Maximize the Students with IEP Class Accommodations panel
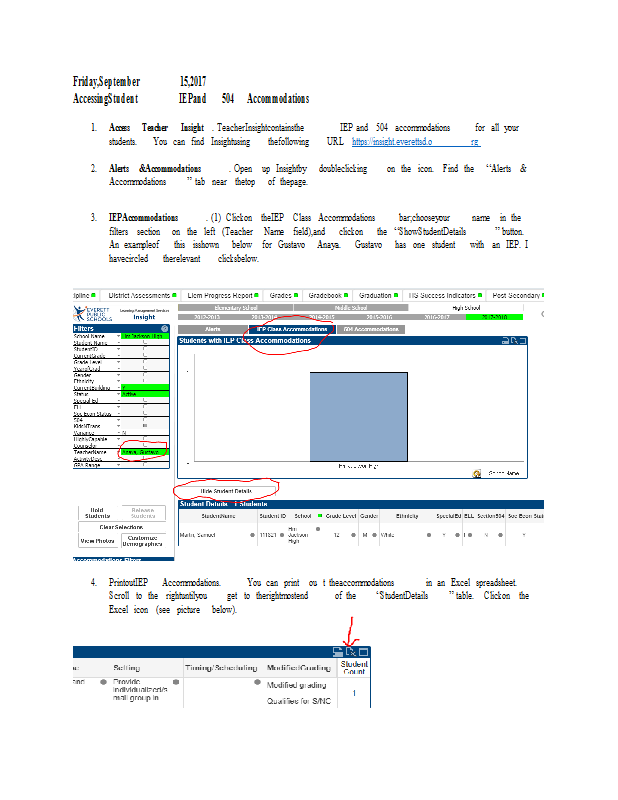The height and width of the screenshot is (800, 618). coord(523,340)
